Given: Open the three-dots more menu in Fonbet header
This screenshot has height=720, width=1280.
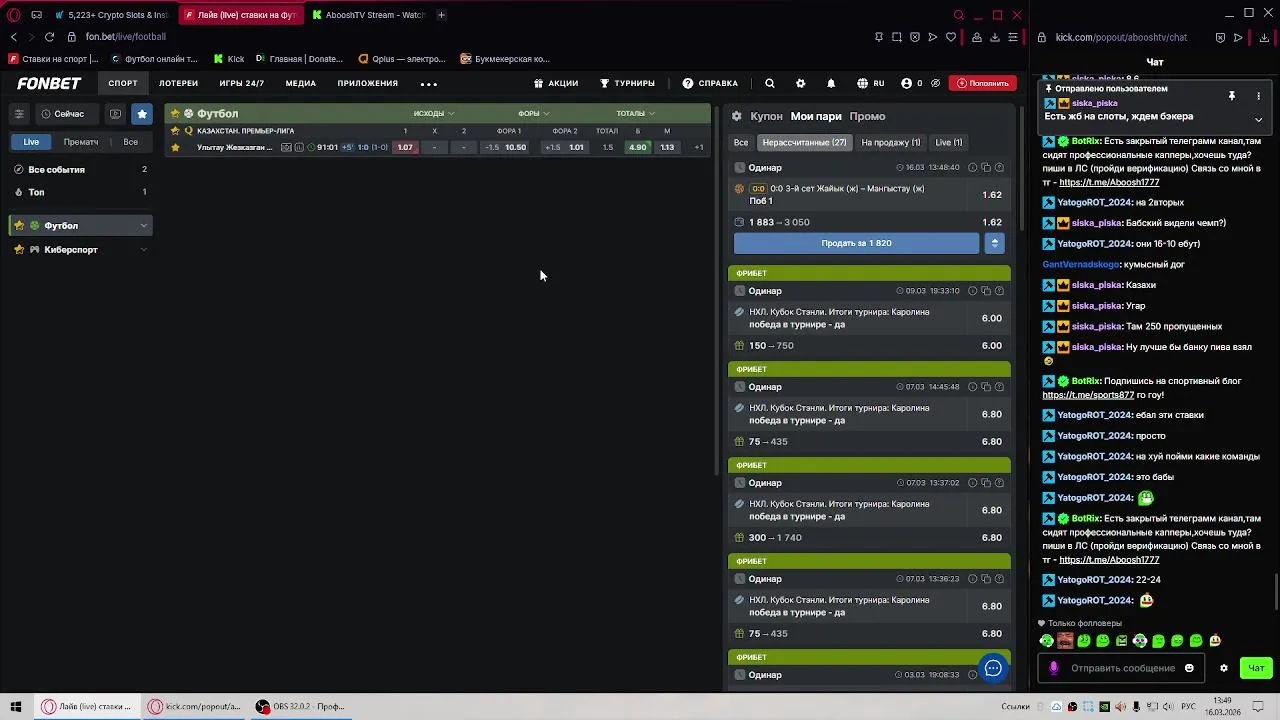Looking at the screenshot, I should (x=429, y=84).
